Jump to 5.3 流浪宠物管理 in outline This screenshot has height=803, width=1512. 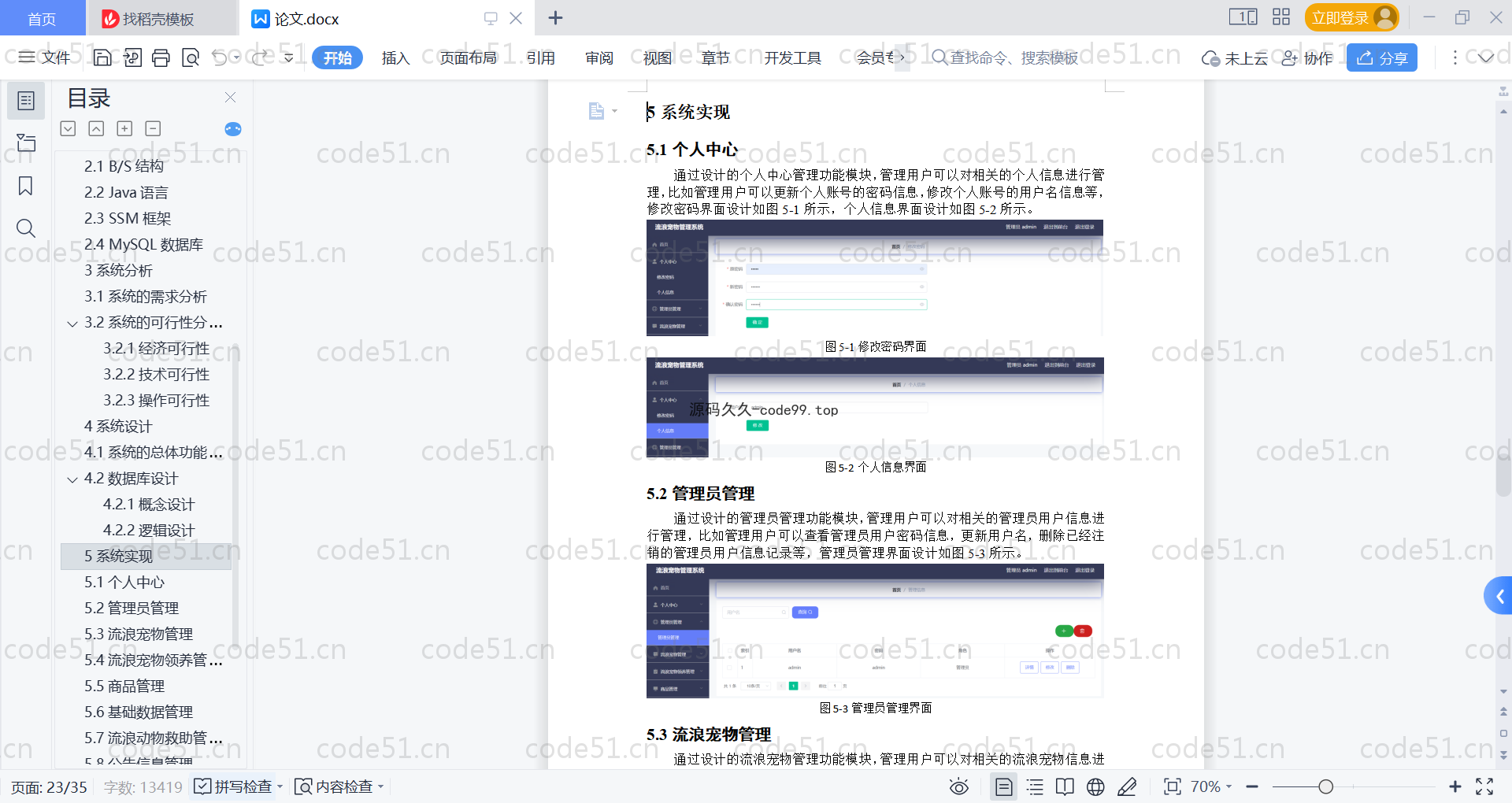point(139,634)
